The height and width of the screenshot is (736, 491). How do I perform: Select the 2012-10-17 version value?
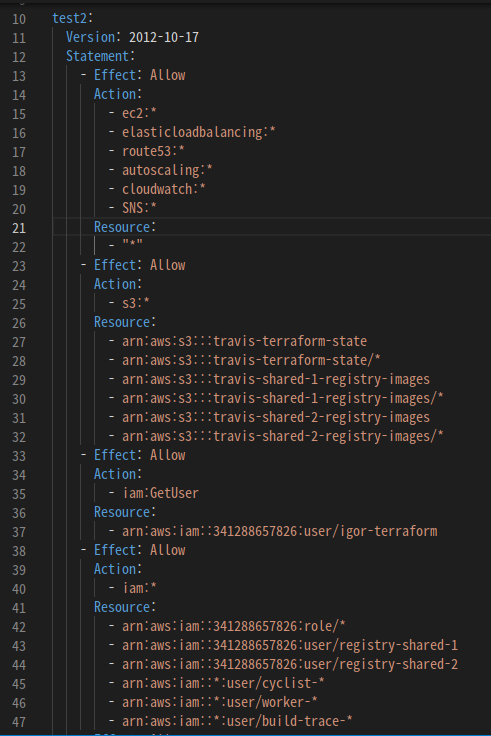(x=164, y=37)
